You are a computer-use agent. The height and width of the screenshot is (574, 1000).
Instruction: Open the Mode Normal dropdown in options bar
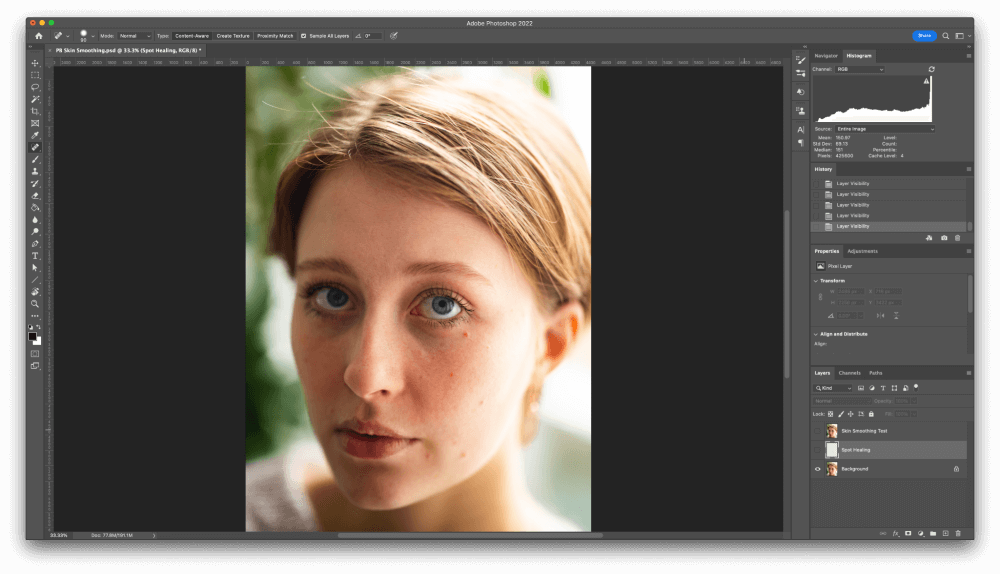(135, 36)
